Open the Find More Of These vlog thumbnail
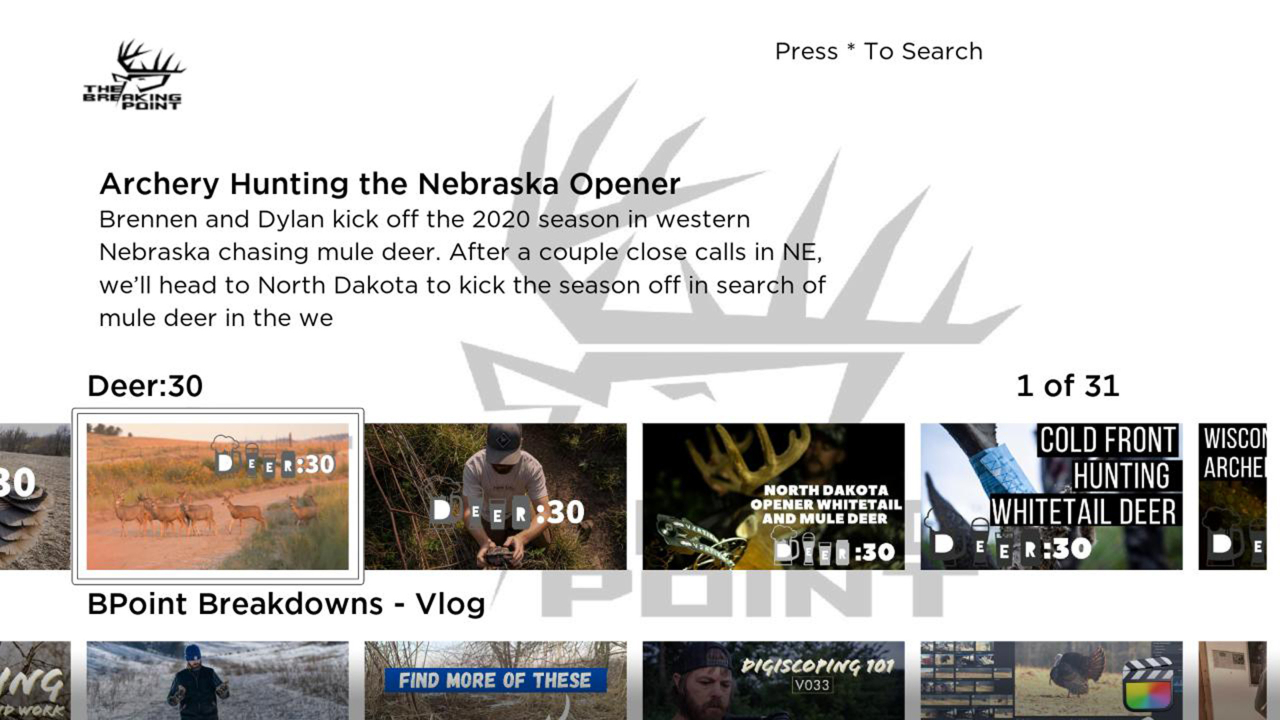 point(496,681)
